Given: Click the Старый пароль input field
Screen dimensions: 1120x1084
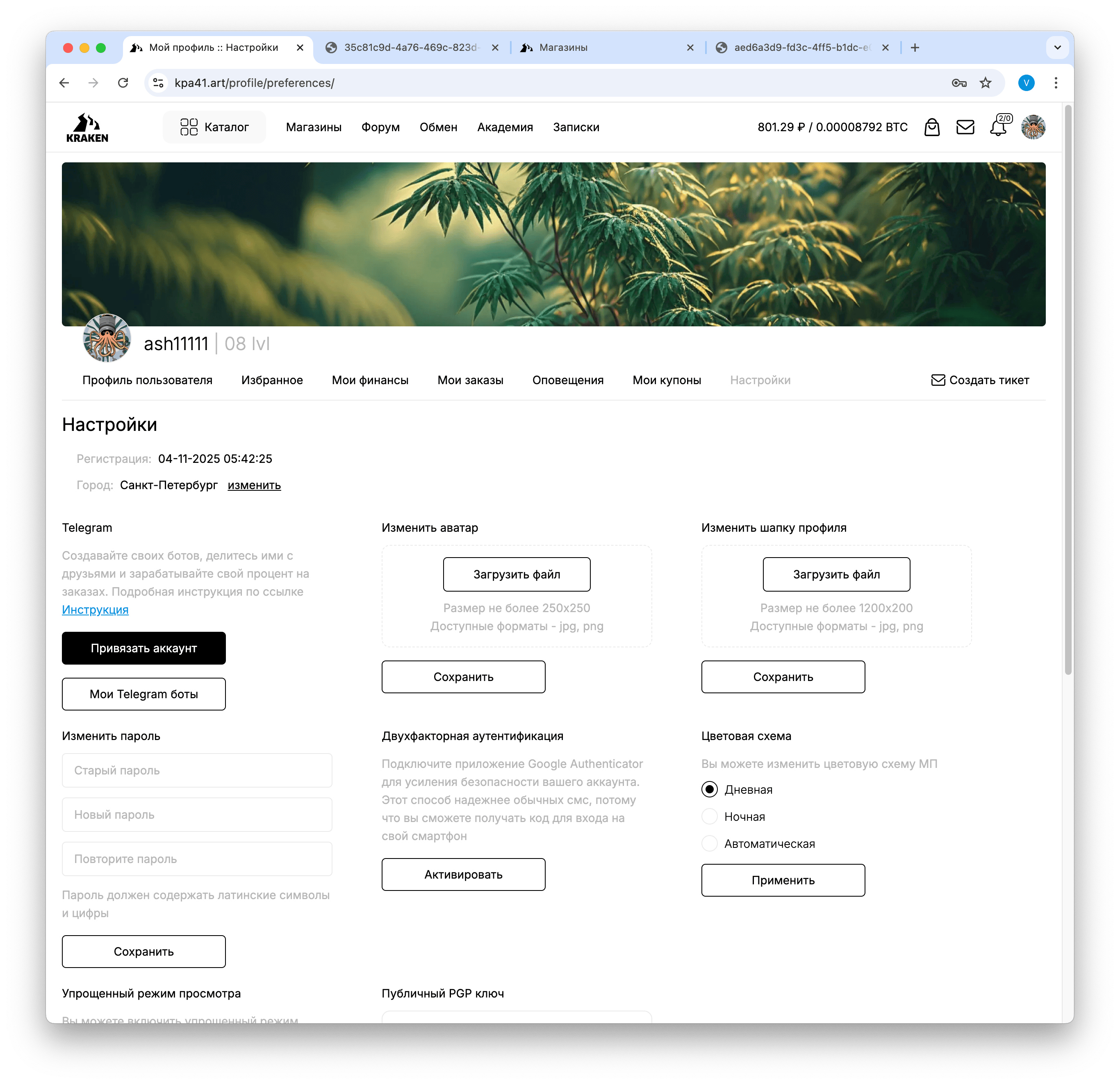Looking at the screenshot, I should 196,770.
